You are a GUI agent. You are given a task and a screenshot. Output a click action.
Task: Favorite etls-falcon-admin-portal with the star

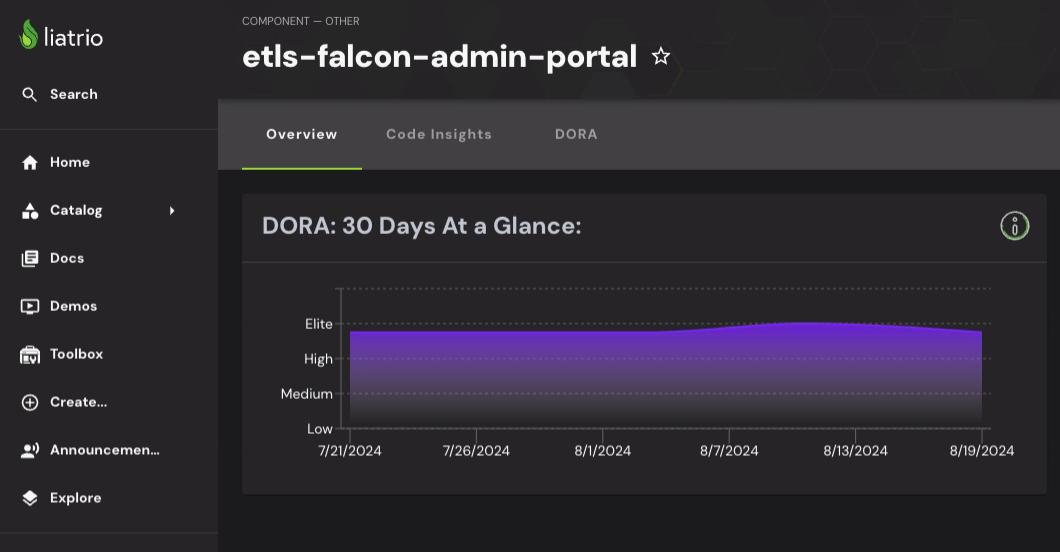pyautogui.click(x=660, y=56)
